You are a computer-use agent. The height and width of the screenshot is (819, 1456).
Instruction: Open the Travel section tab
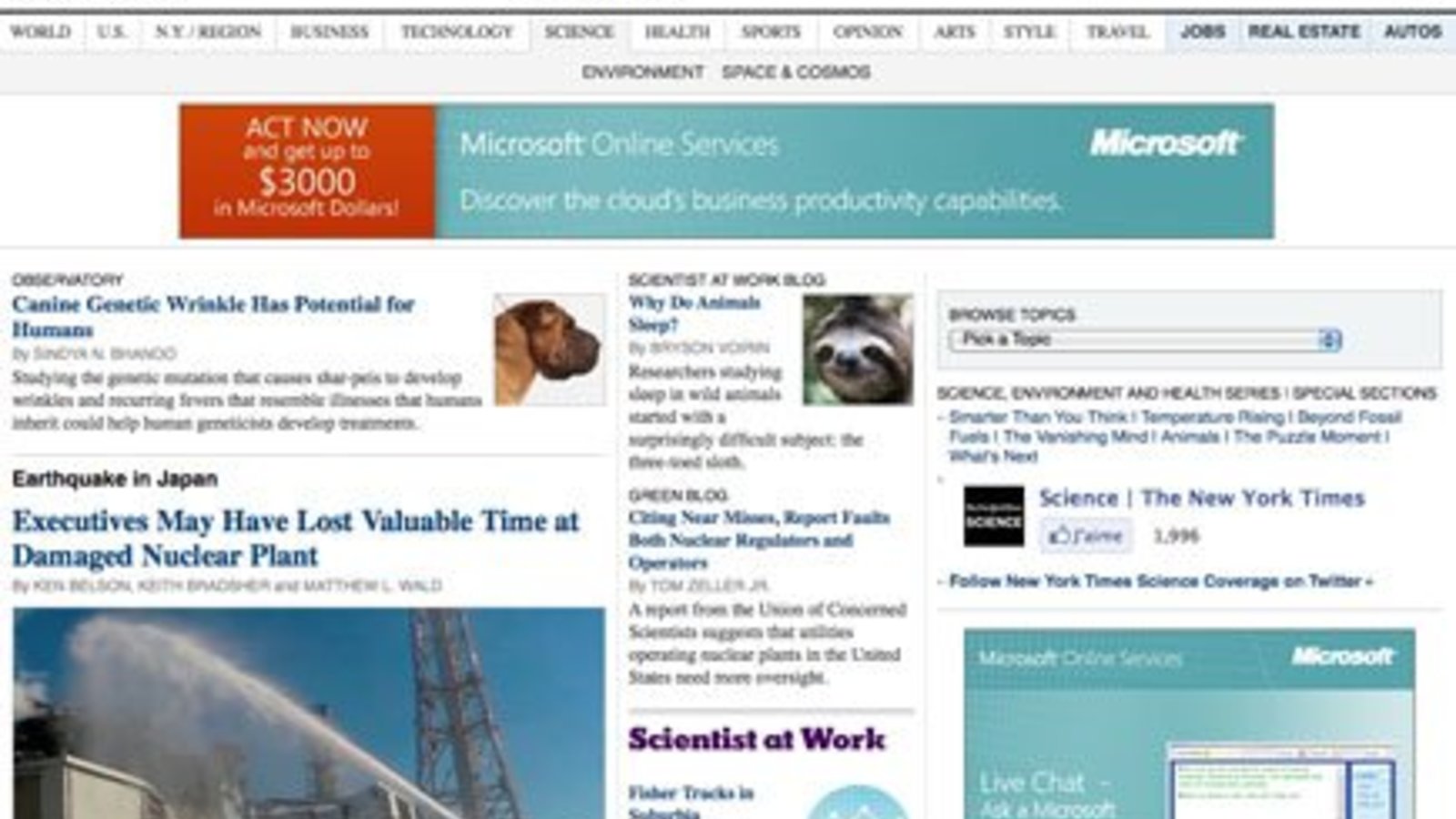(x=1117, y=32)
